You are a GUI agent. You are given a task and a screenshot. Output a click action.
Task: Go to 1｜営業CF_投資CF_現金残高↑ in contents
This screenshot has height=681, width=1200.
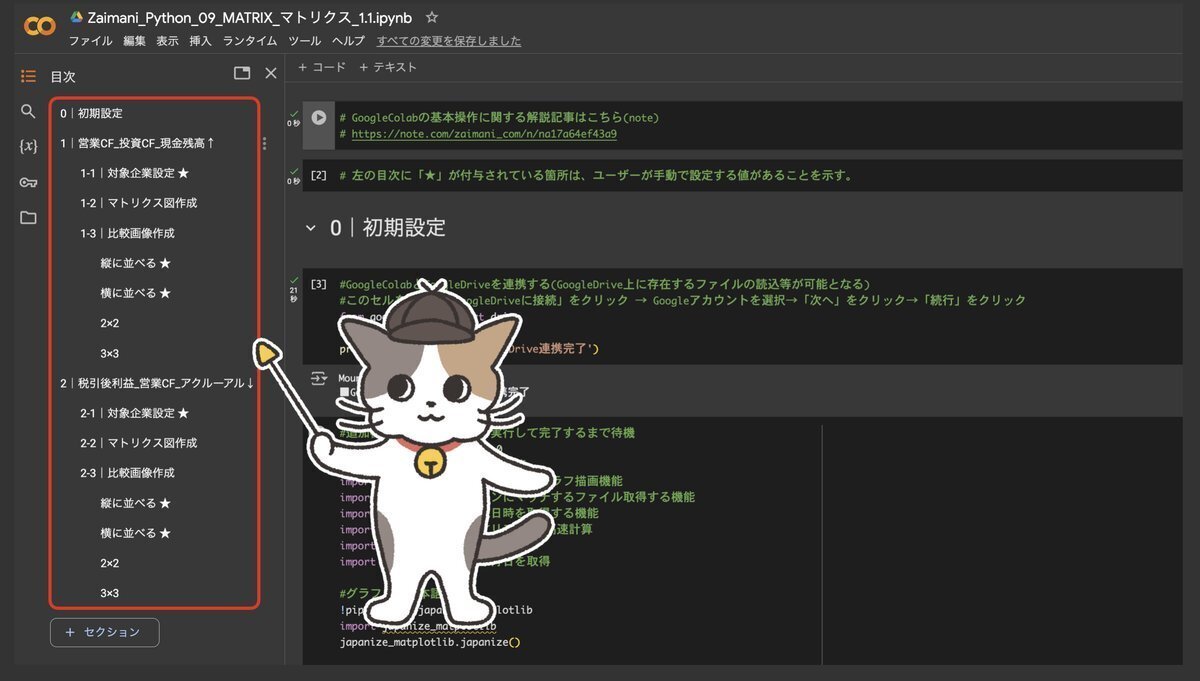pyautogui.click(x=137, y=143)
